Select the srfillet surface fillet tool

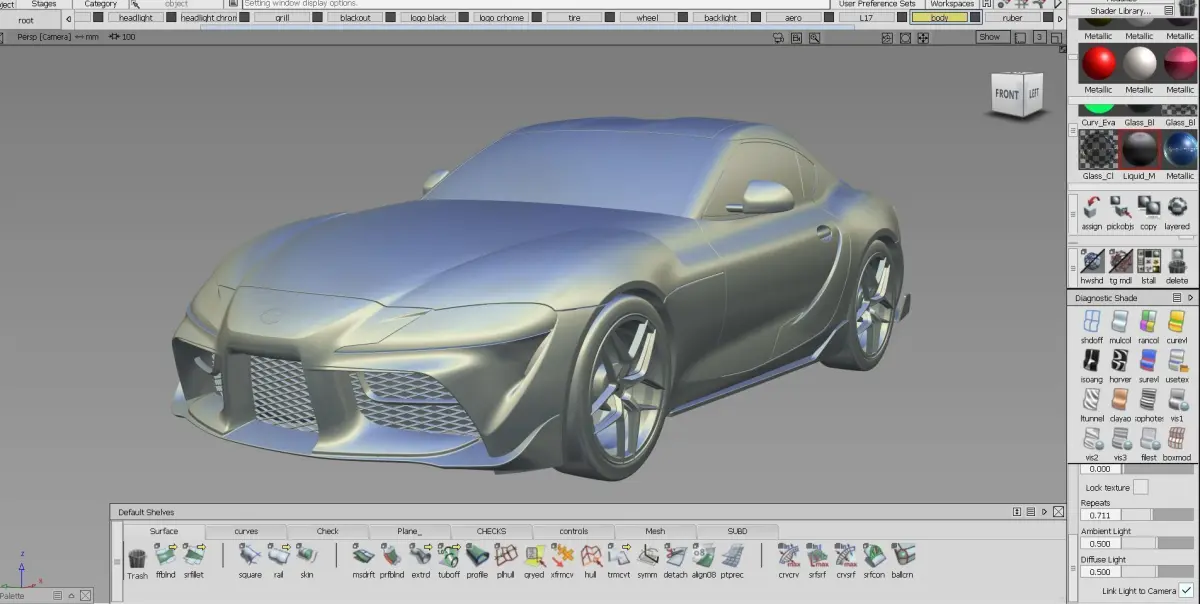coord(193,559)
